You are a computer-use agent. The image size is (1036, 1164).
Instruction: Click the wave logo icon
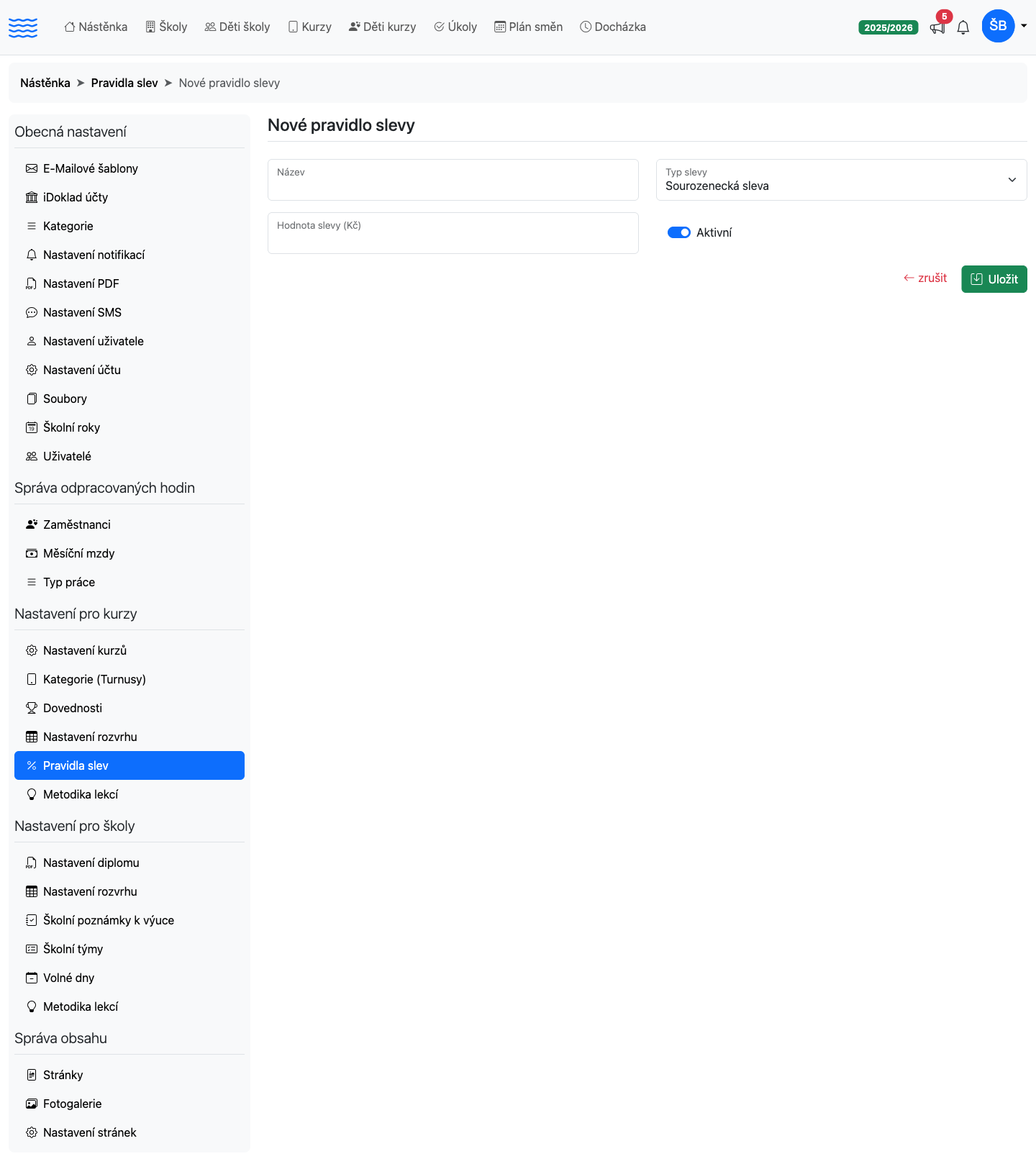tap(23, 27)
